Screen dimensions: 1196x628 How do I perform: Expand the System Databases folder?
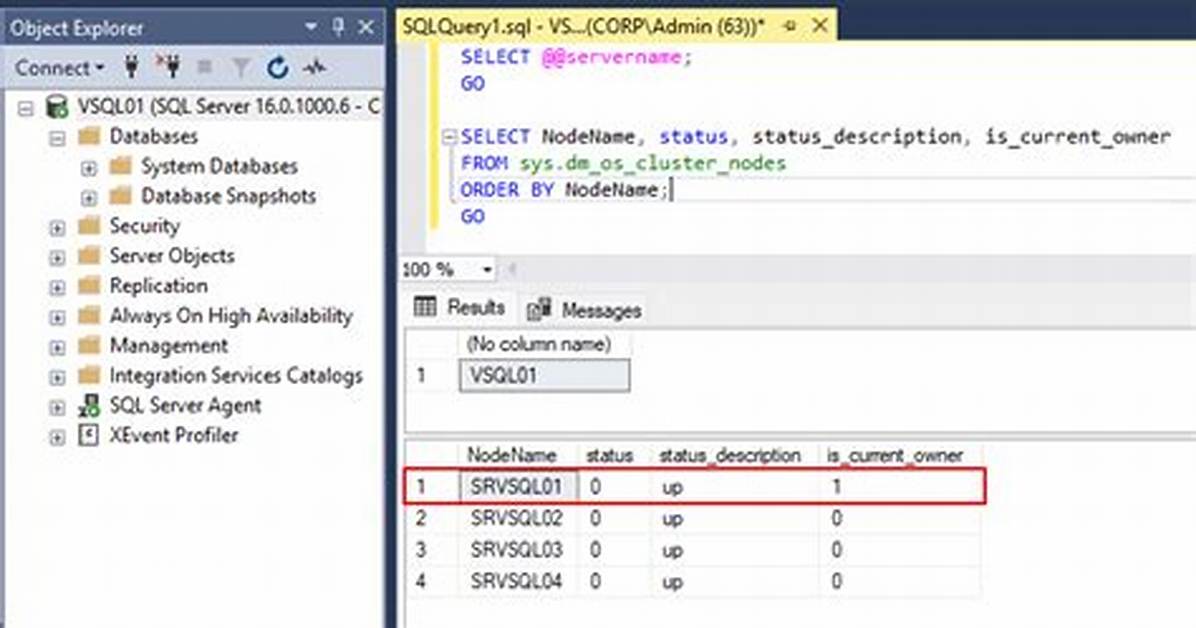[x=88, y=168]
